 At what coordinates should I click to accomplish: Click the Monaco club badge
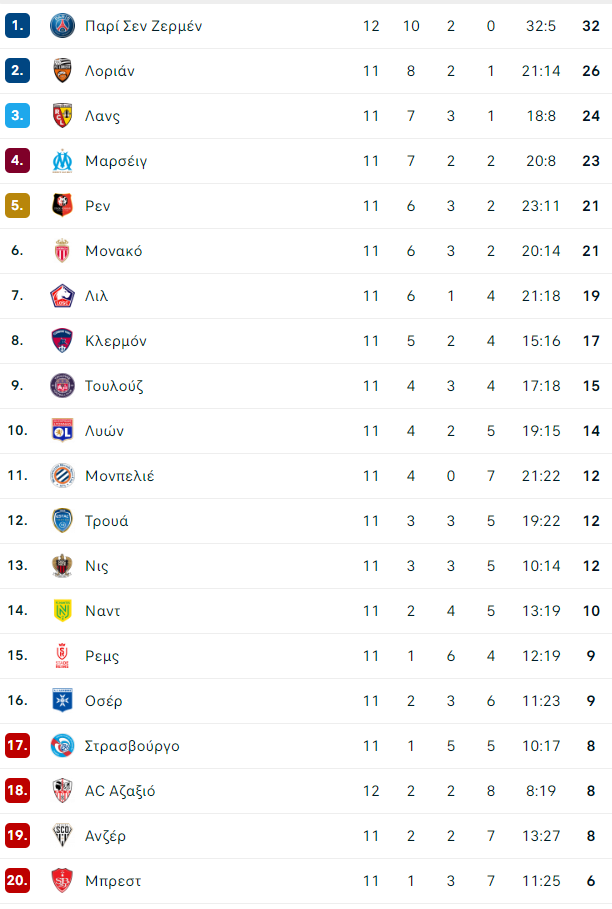click(62, 251)
